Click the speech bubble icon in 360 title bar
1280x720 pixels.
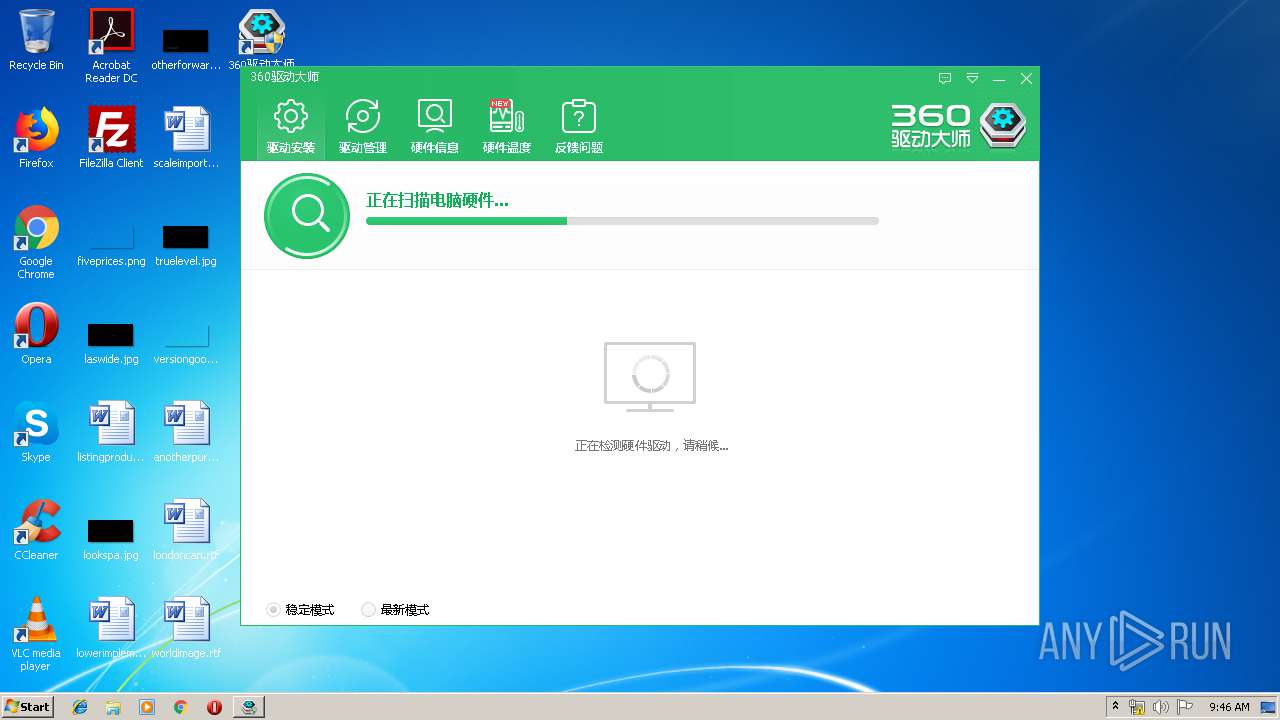[945, 78]
